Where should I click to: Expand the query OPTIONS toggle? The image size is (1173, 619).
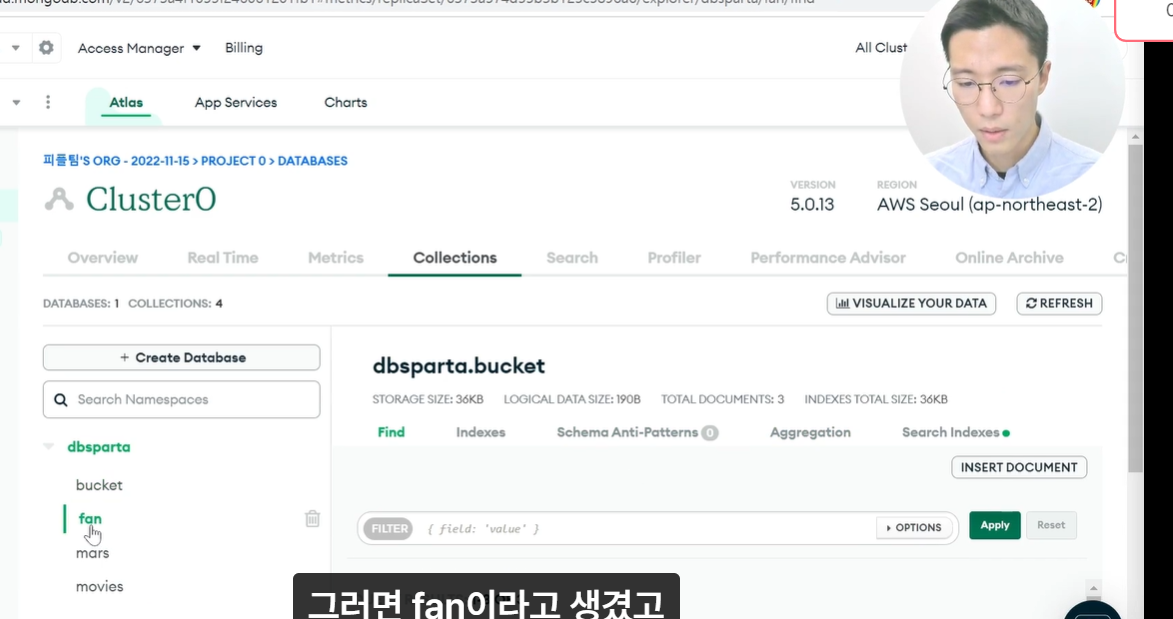click(914, 528)
